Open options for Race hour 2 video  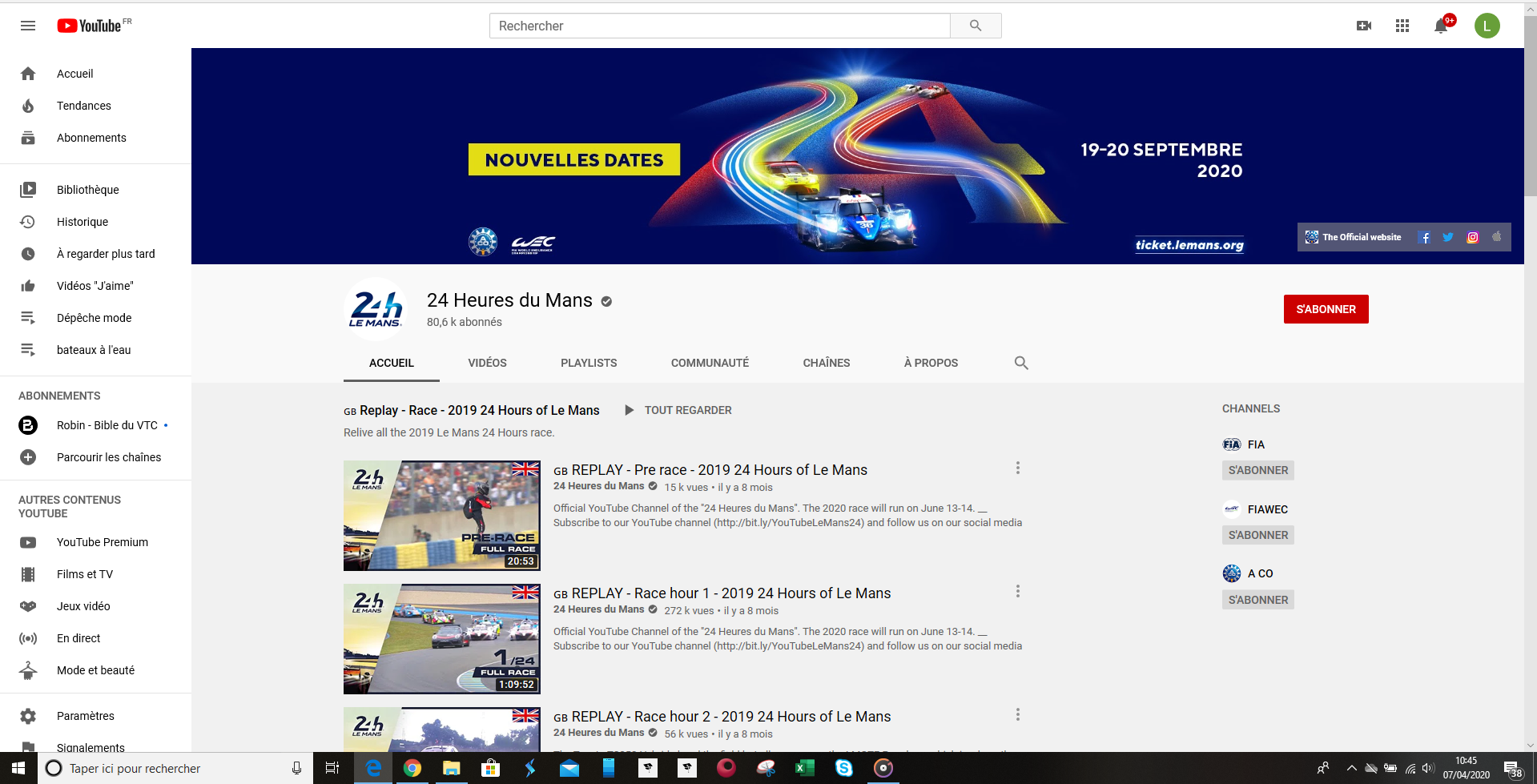coord(1018,715)
